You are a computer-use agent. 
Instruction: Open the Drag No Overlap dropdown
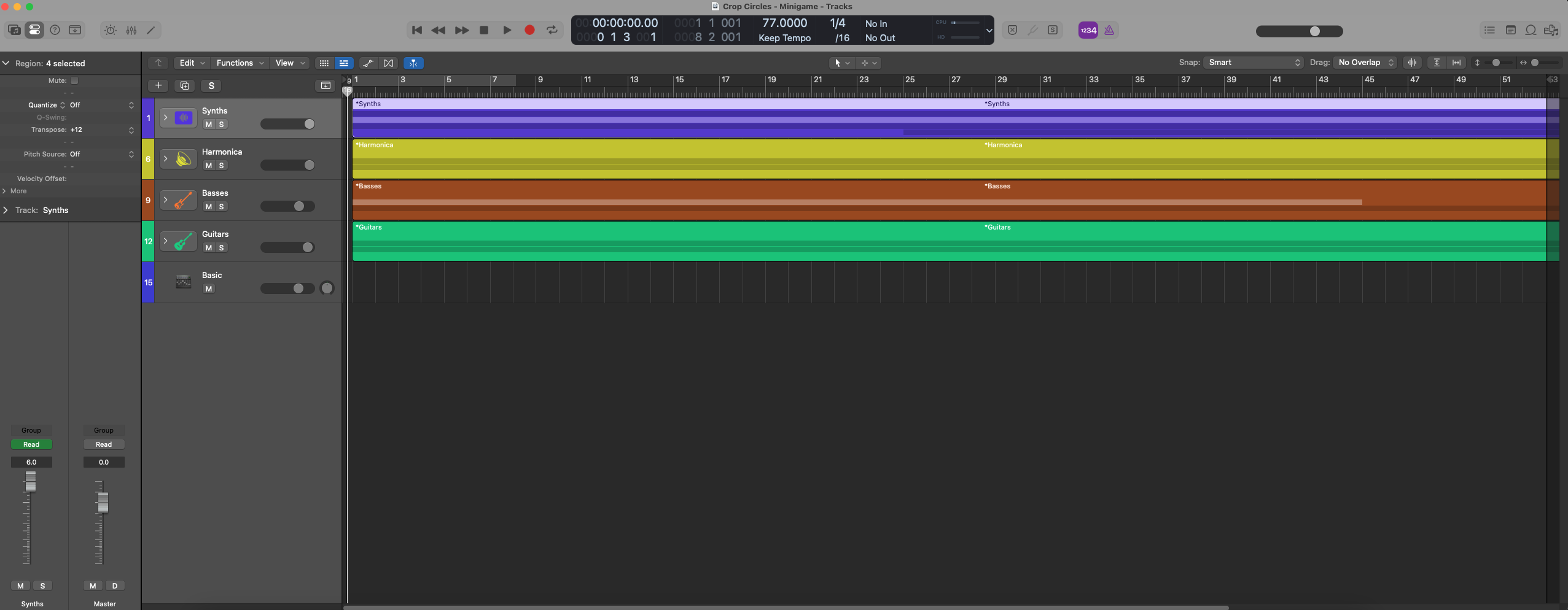click(x=1365, y=63)
